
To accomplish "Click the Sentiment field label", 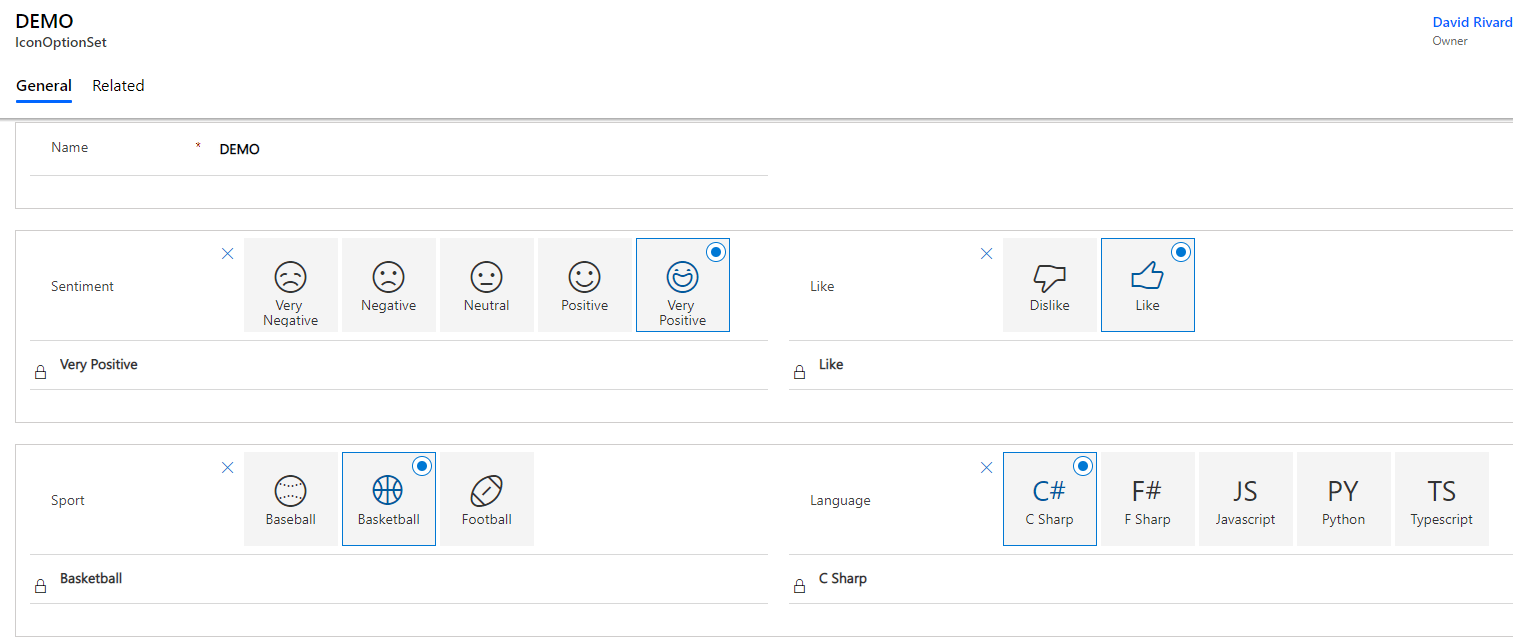I will [82, 286].
